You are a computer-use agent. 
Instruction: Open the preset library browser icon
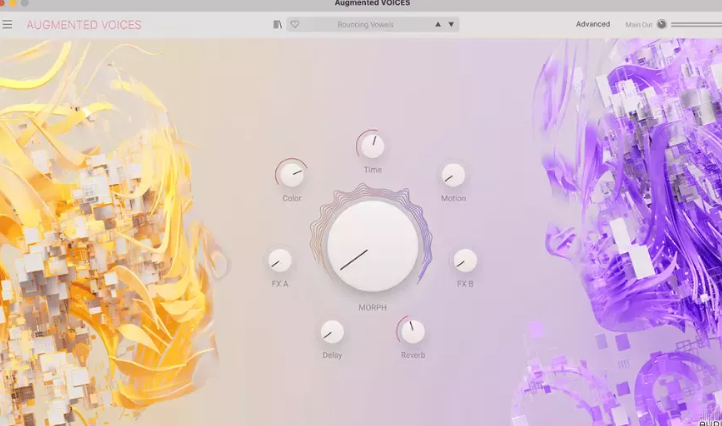[x=277, y=24]
